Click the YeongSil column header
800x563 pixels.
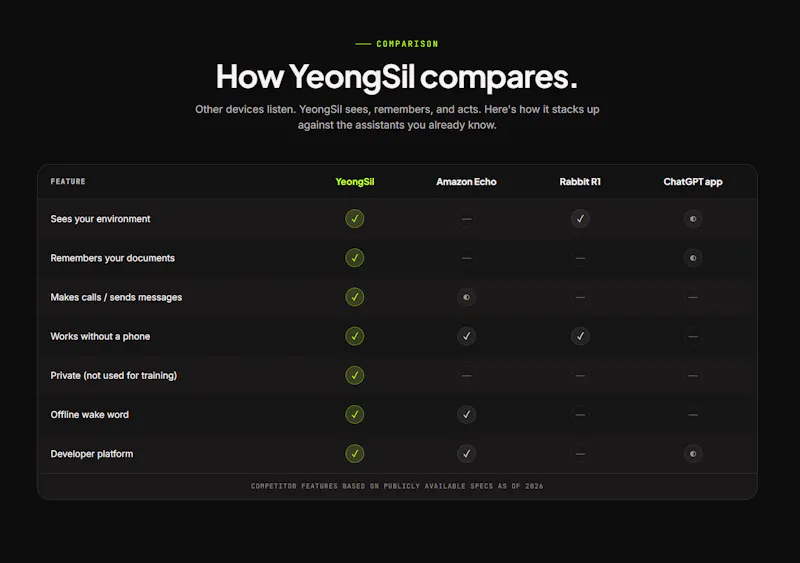click(355, 182)
